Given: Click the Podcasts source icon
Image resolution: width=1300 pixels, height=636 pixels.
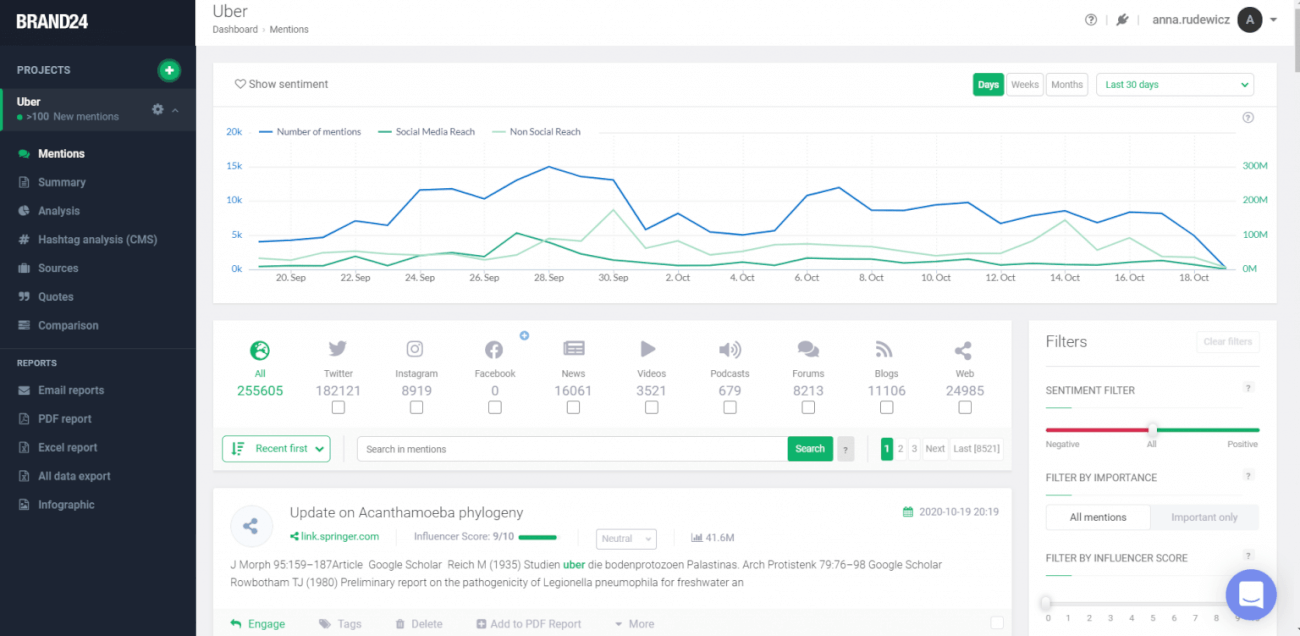Looking at the screenshot, I should pos(730,349).
